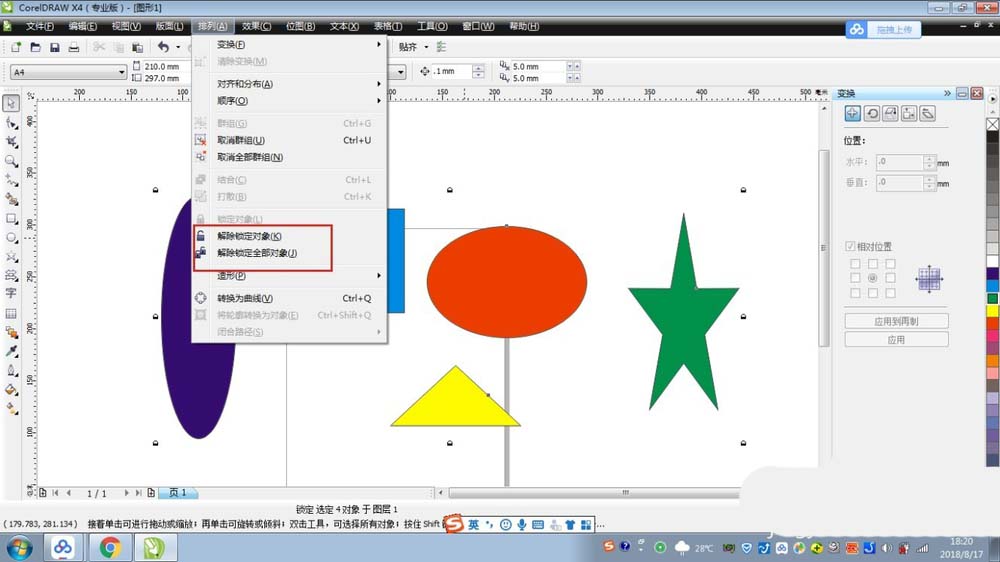Click the page width 210.0 mm field
Viewport: 1000px width, 562px height.
pos(166,66)
